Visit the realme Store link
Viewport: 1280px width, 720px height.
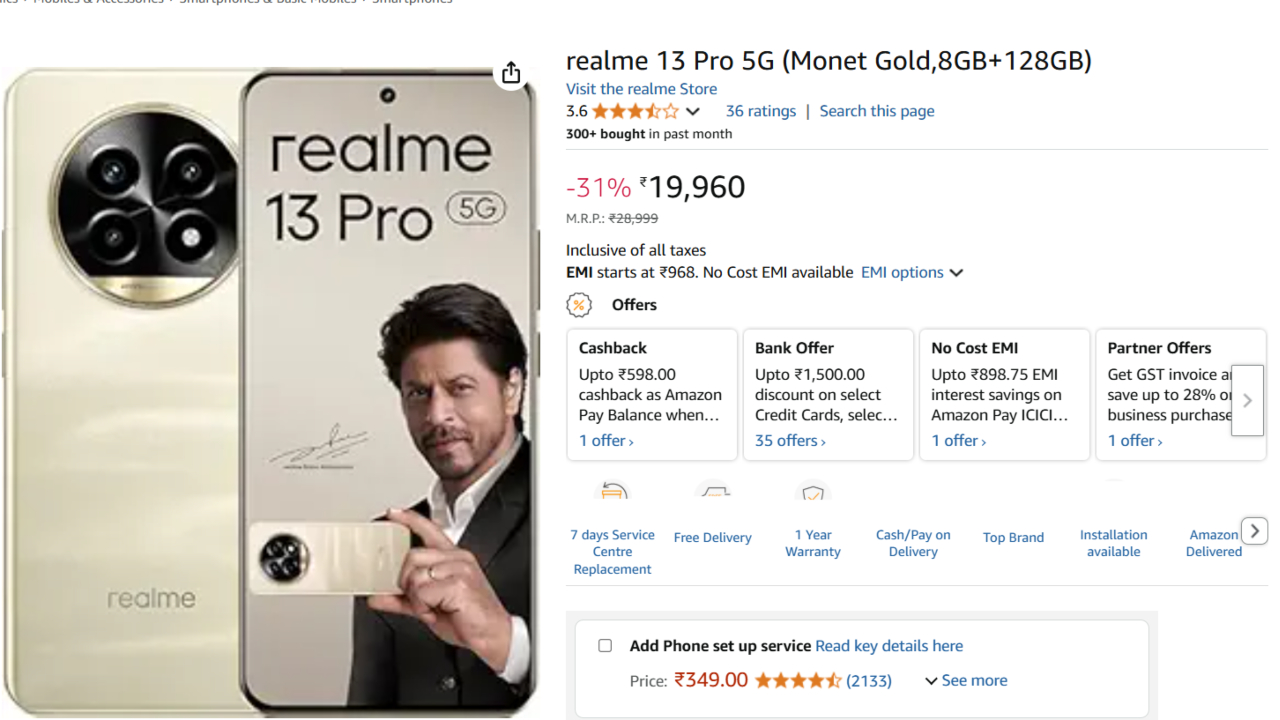[x=641, y=89]
